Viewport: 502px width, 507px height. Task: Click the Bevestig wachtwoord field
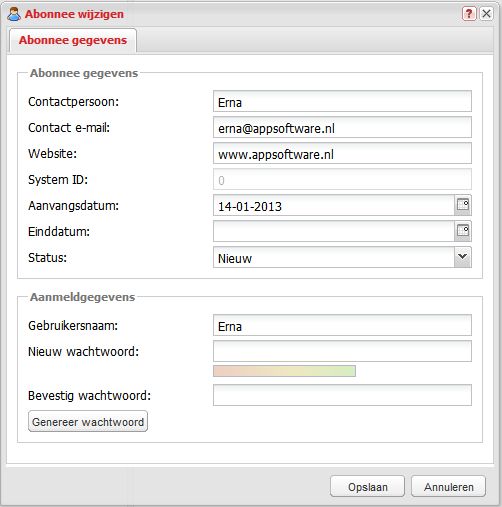(342, 395)
